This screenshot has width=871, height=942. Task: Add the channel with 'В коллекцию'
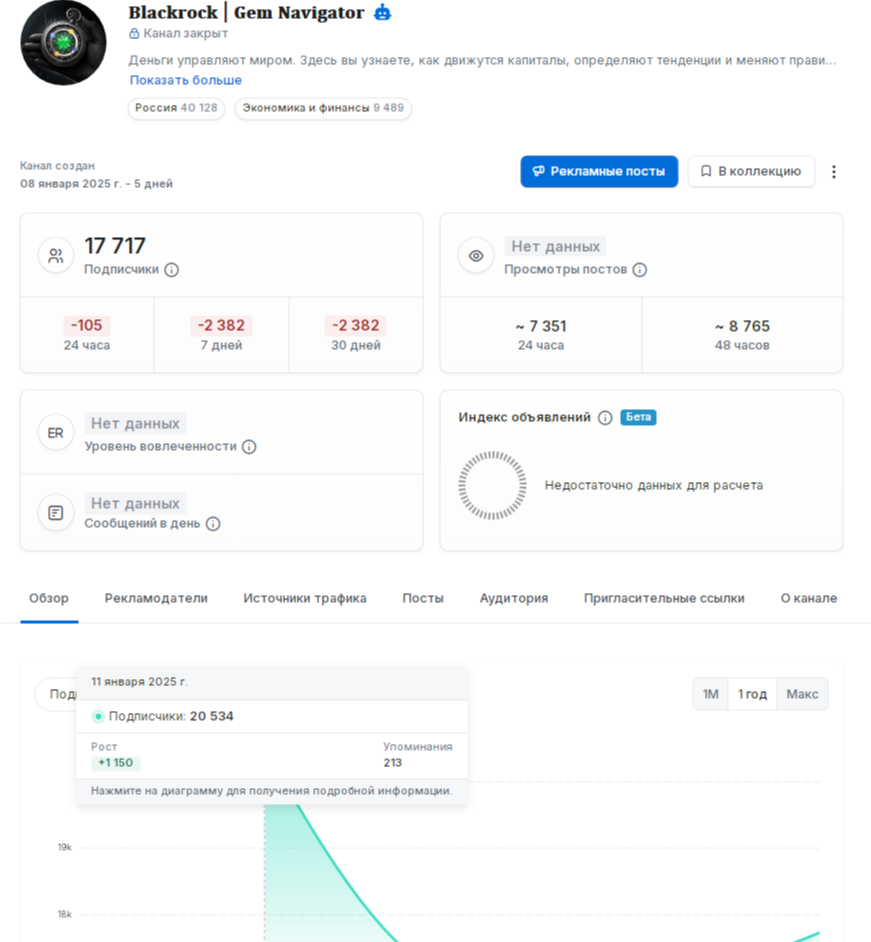(751, 171)
